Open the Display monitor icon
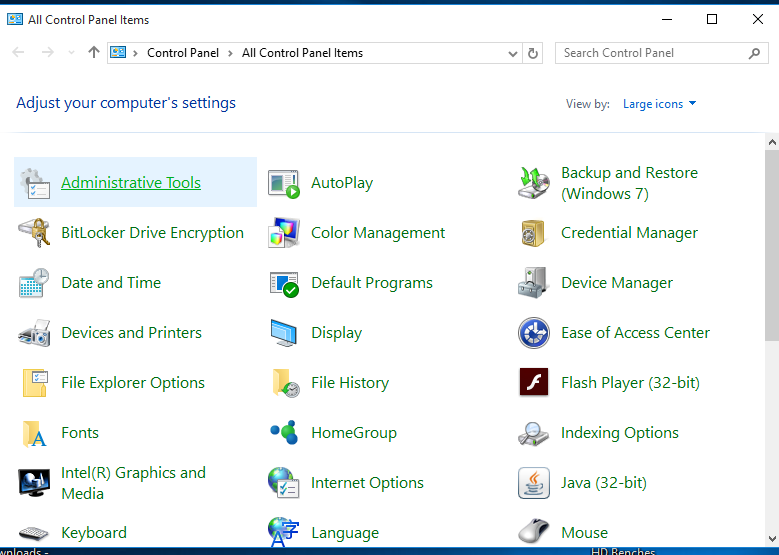The image size is (779, 555). click(284, 333)
